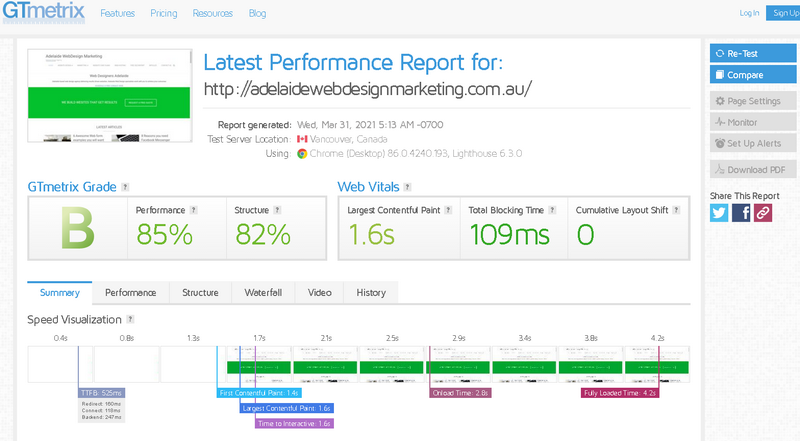Switch to the Structure tab
Image resolution: width=800 pixels, height=441 pixels.
coord(200,292)
